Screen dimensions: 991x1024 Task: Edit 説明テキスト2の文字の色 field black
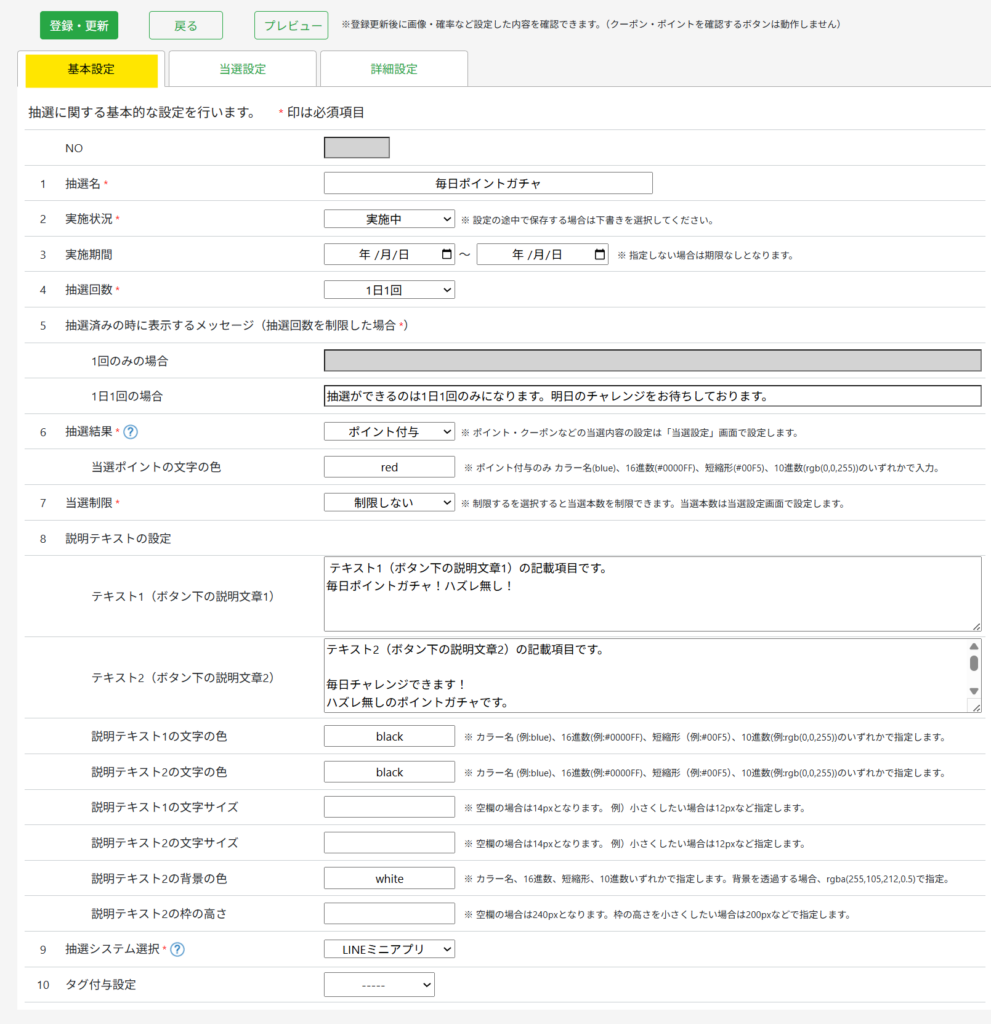pyautogui.click(x=389, y=772)
